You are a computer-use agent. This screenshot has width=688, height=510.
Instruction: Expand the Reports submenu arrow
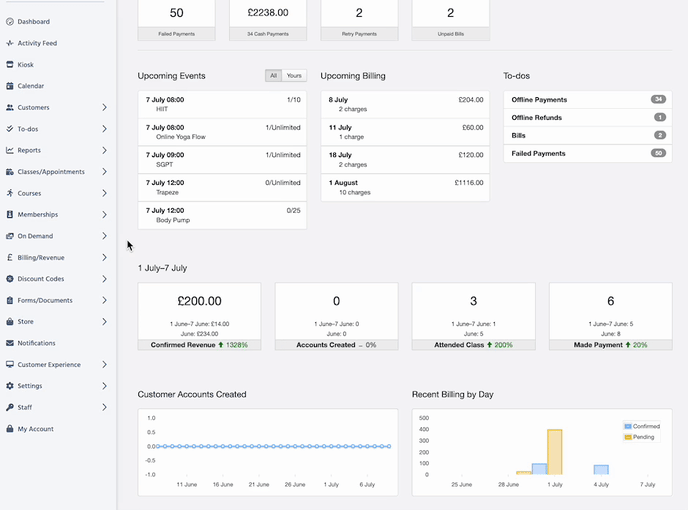[x=104, y=150]
